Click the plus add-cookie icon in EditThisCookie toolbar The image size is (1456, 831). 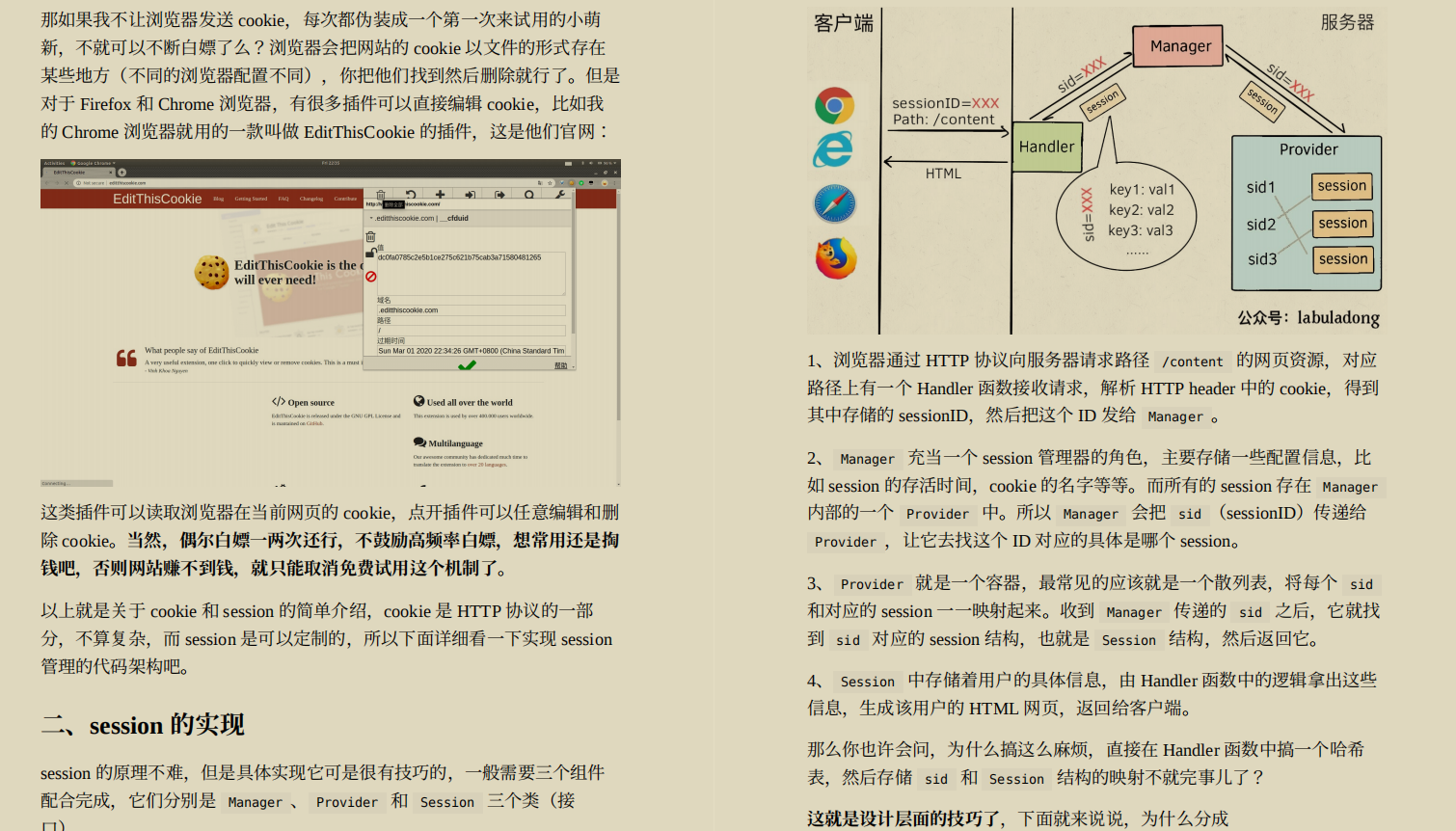point(440,195)
